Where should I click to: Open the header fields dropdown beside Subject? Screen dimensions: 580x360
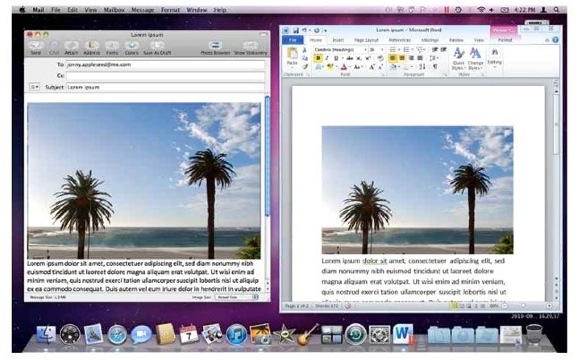(34, 87)
